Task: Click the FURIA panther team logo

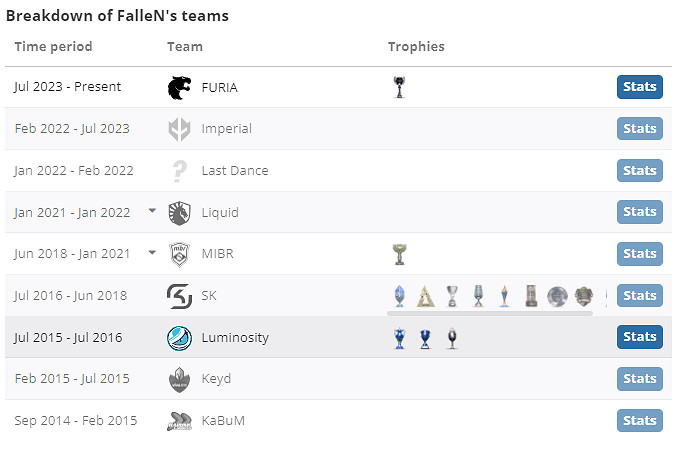Action: click(179, 87)
